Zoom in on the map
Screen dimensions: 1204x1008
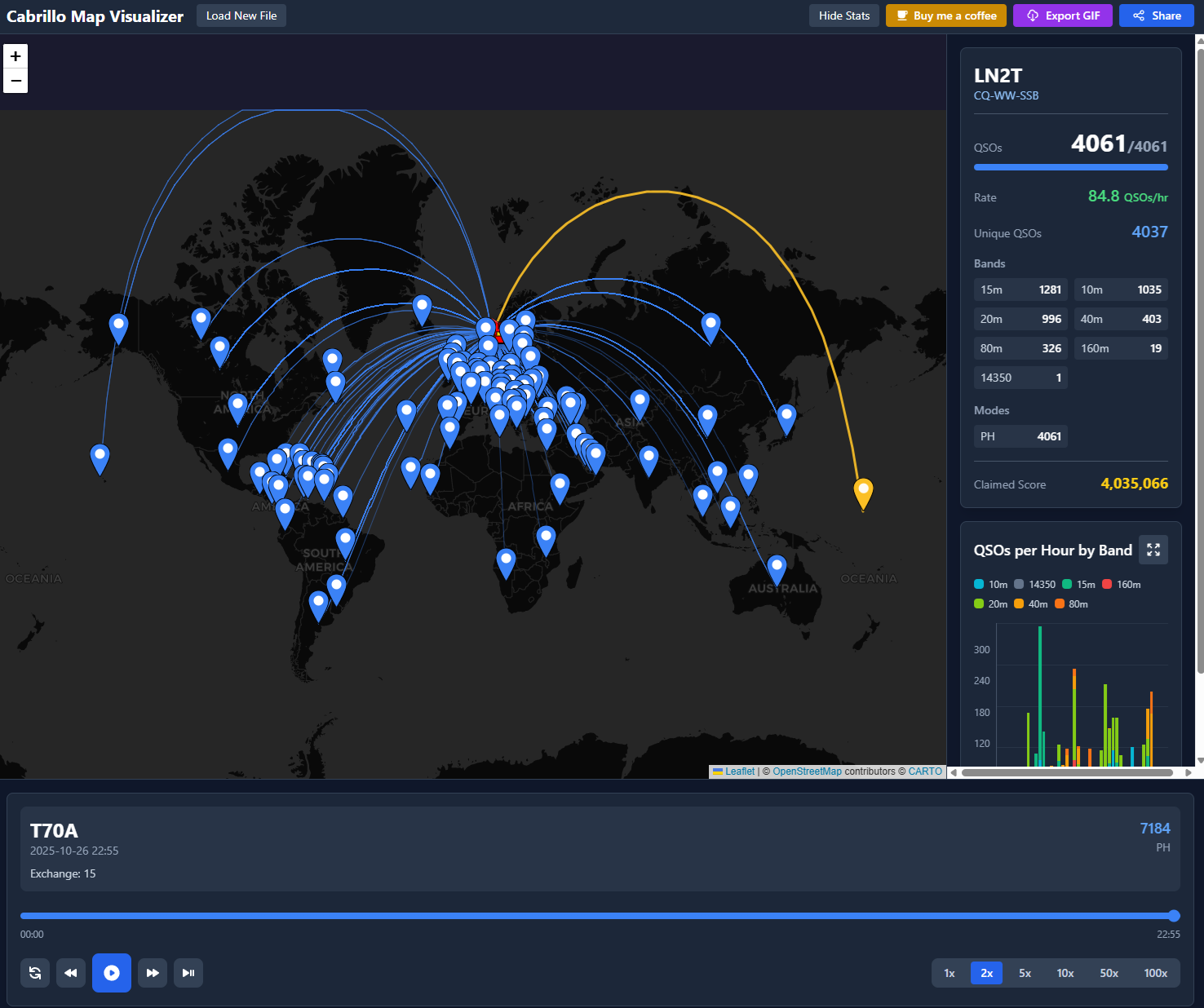click(15, 56)
